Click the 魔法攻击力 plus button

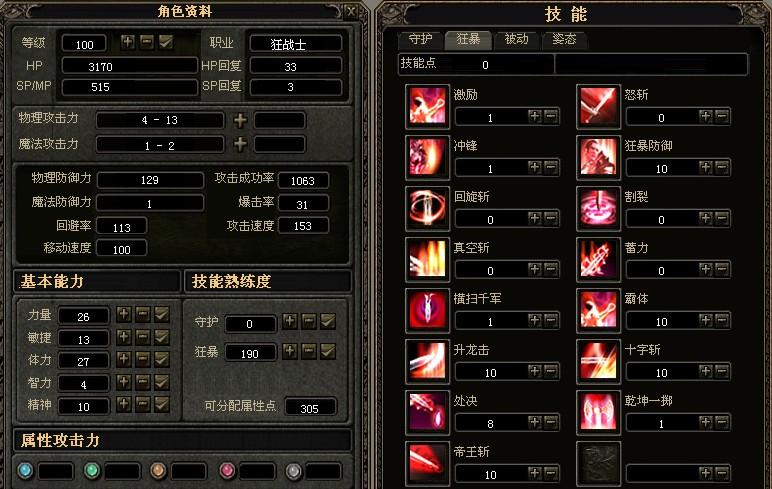(x=240, y=144)
